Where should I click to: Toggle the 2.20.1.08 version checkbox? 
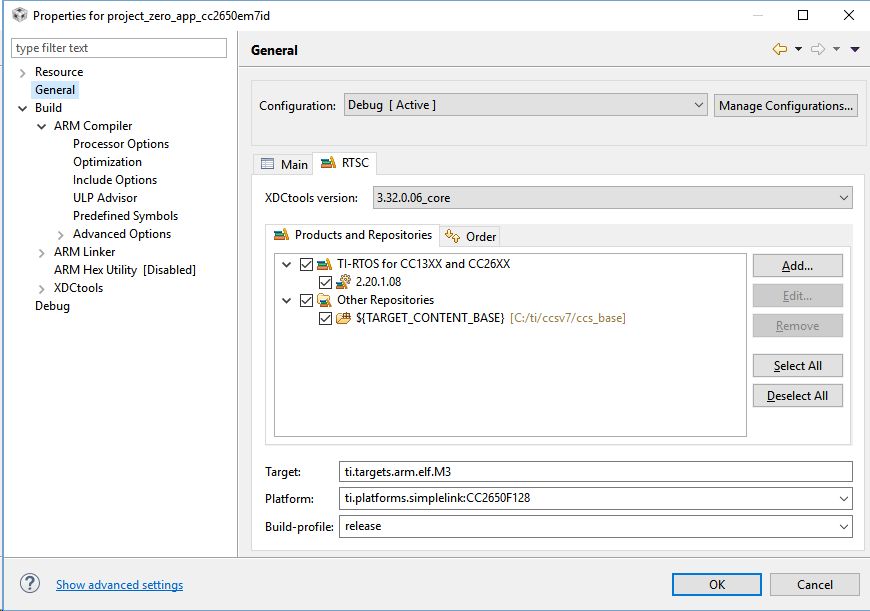pos(325,282)
